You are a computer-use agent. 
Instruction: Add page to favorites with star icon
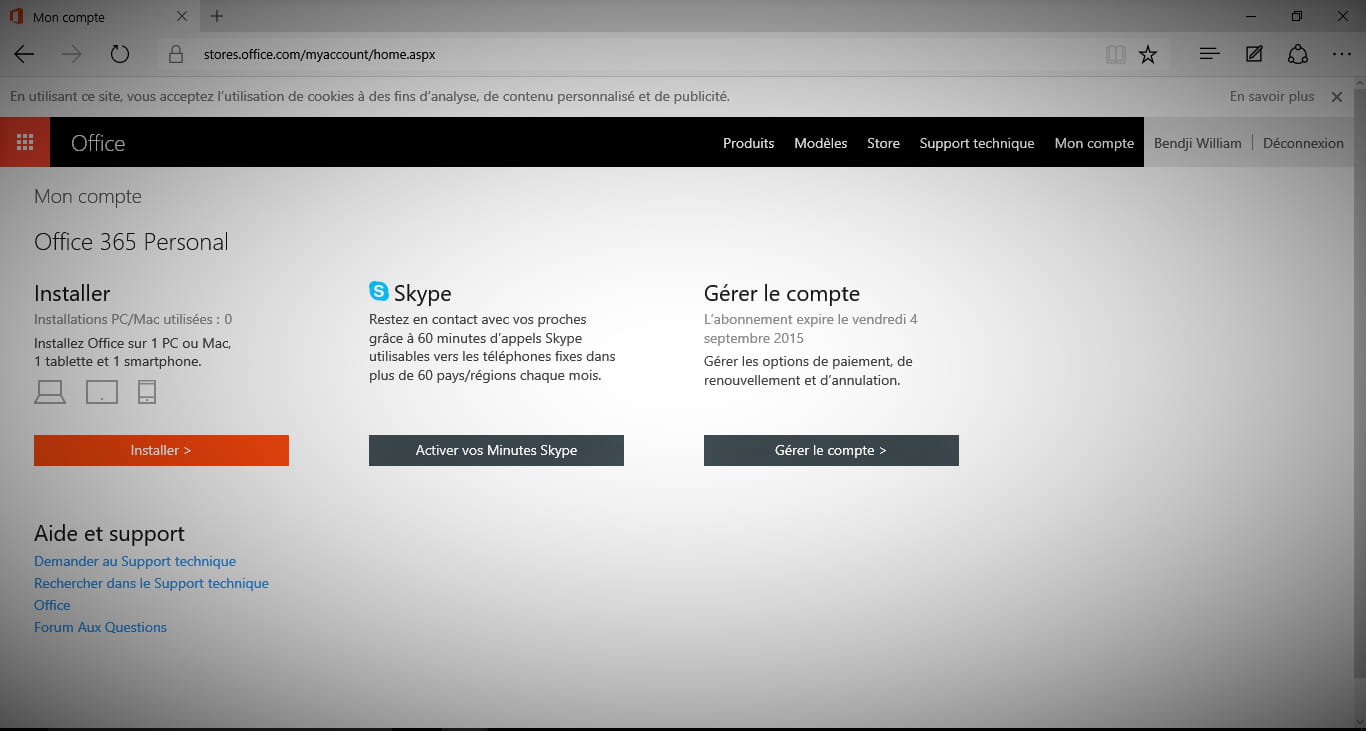(1148, 54)
